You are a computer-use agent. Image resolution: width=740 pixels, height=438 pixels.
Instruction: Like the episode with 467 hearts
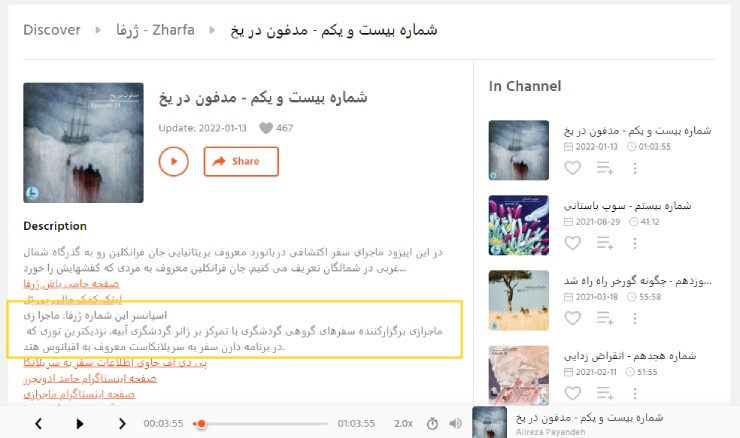(x=266, y=128)
